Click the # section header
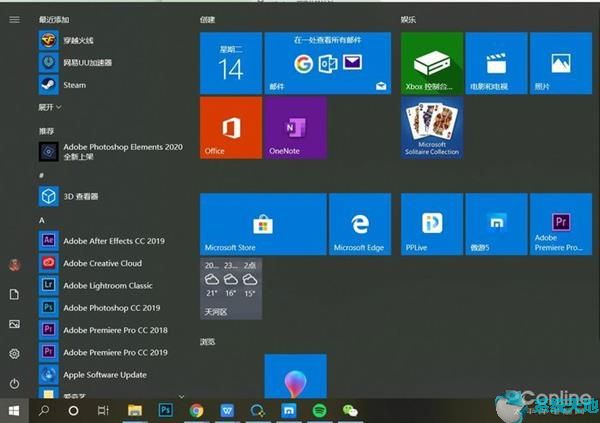Viewport: 600px width, 423px height. coord(41,175)
